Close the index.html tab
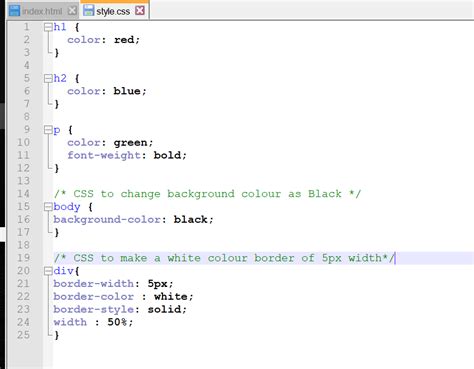 pos(72,11)
